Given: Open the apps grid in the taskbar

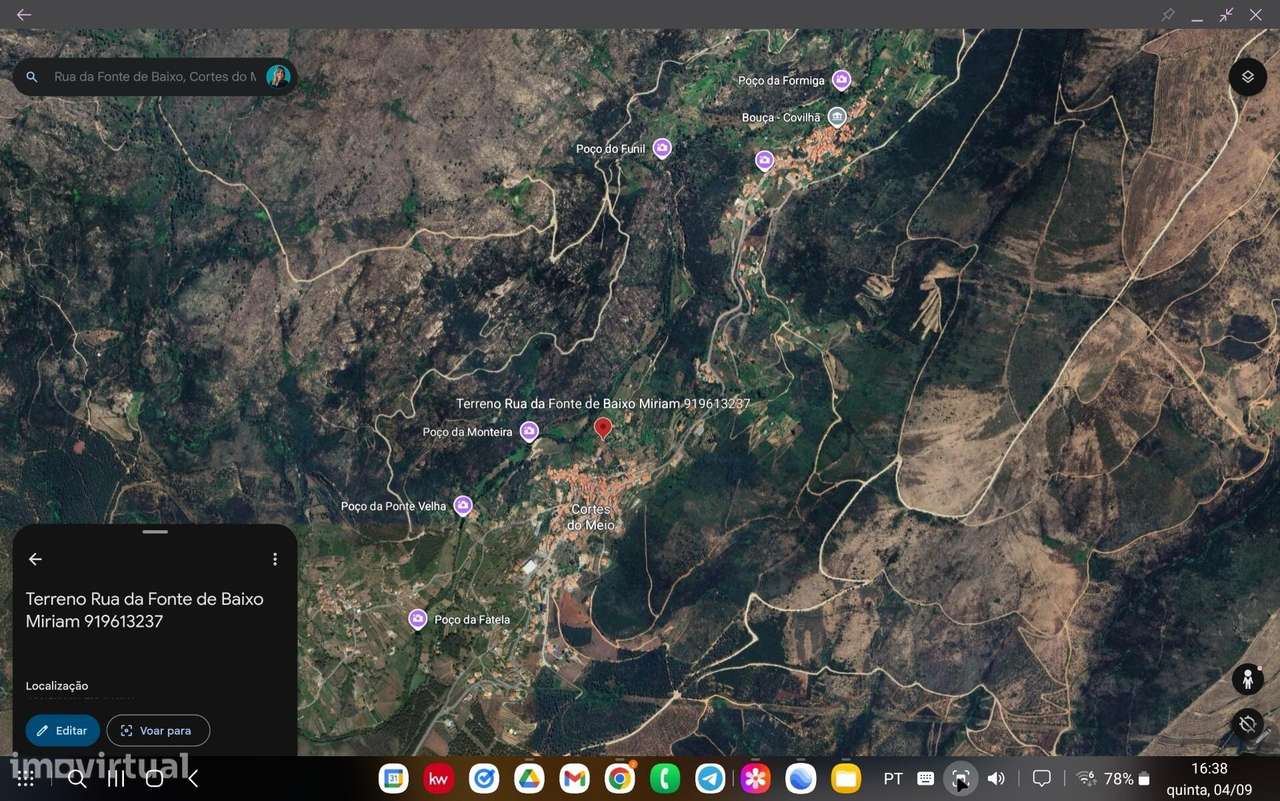Looking at the screenshot, I should click(27, 779).
